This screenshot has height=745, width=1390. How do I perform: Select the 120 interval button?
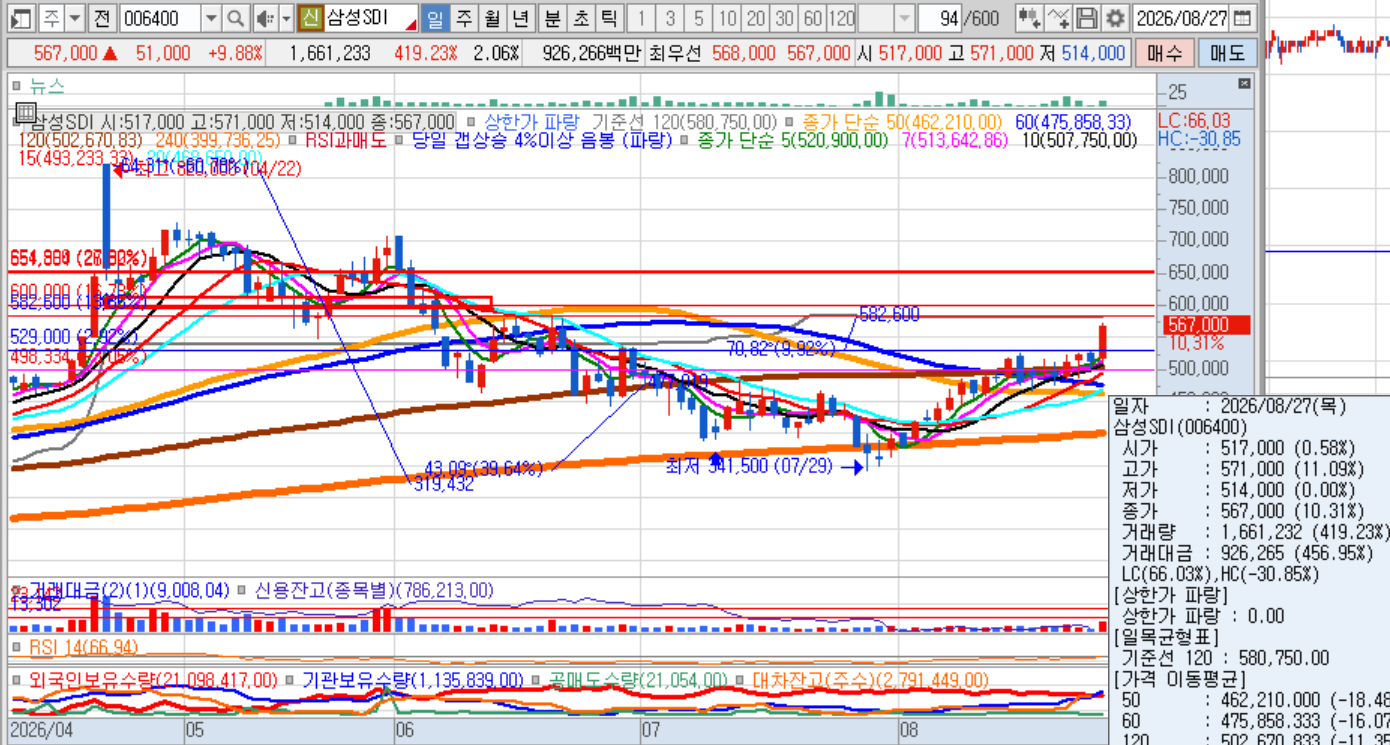(842, 18)
